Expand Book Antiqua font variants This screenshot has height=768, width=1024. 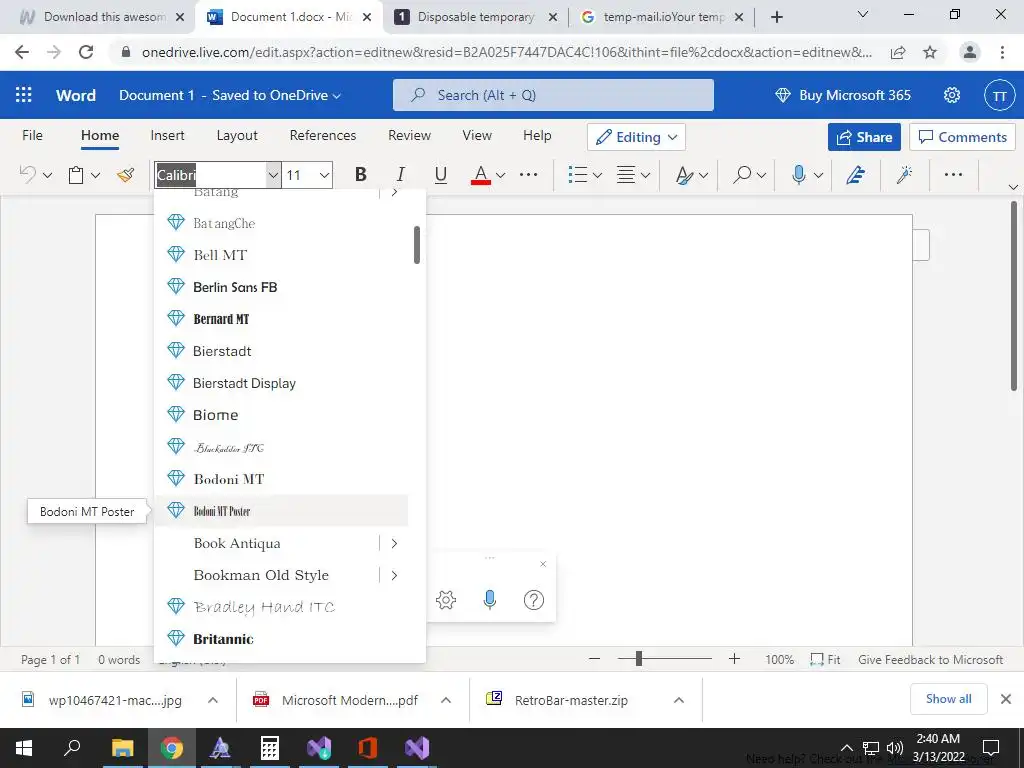coord(394,543)
